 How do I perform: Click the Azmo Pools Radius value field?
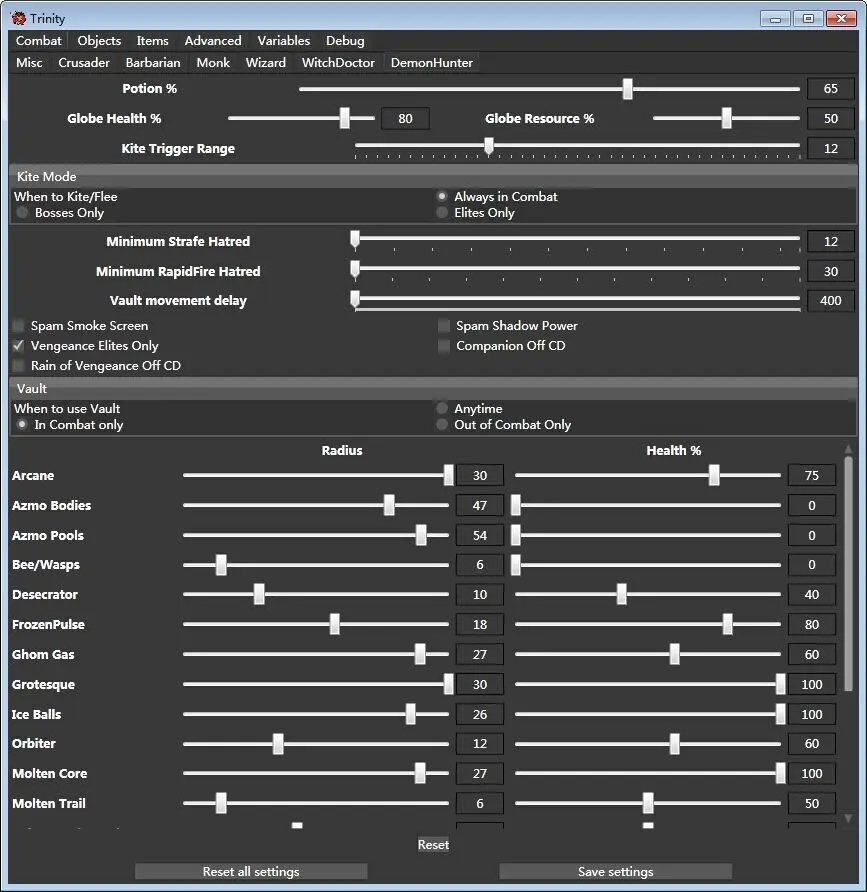point(480,535)
